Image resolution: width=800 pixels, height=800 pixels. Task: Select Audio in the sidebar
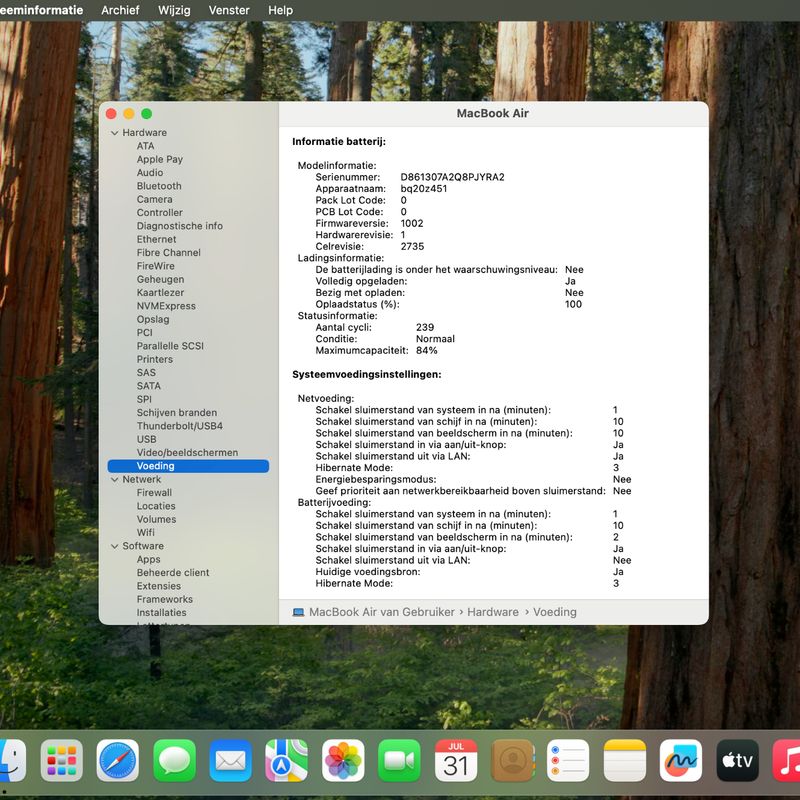150,172
